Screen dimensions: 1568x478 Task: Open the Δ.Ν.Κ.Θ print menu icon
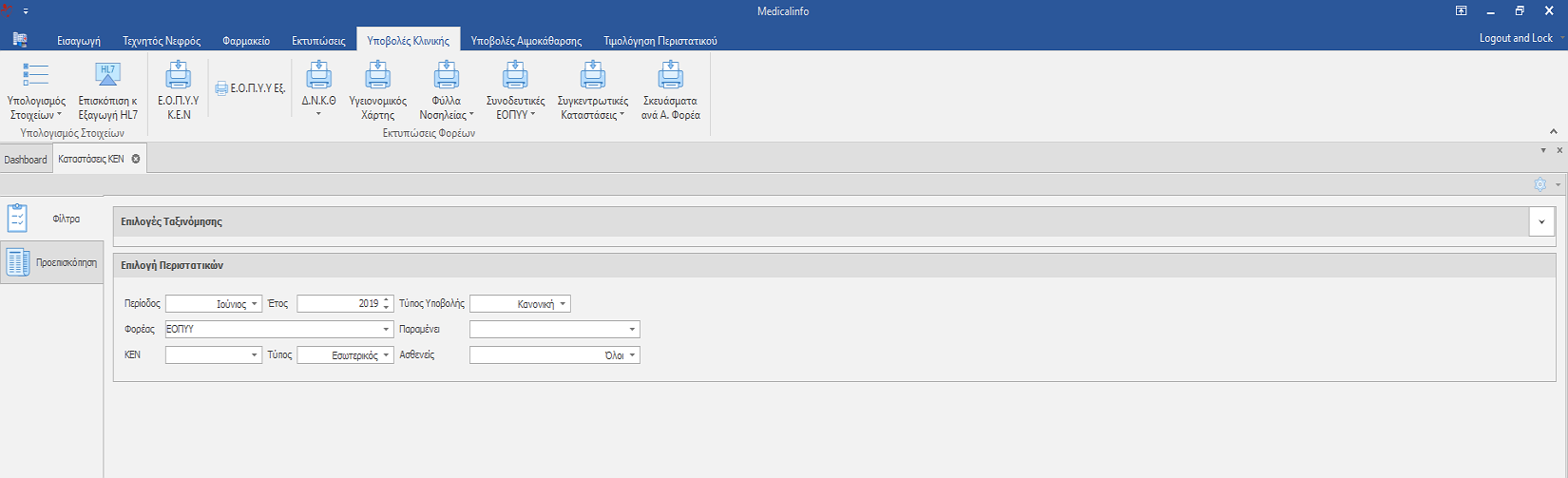pos(318,76)
